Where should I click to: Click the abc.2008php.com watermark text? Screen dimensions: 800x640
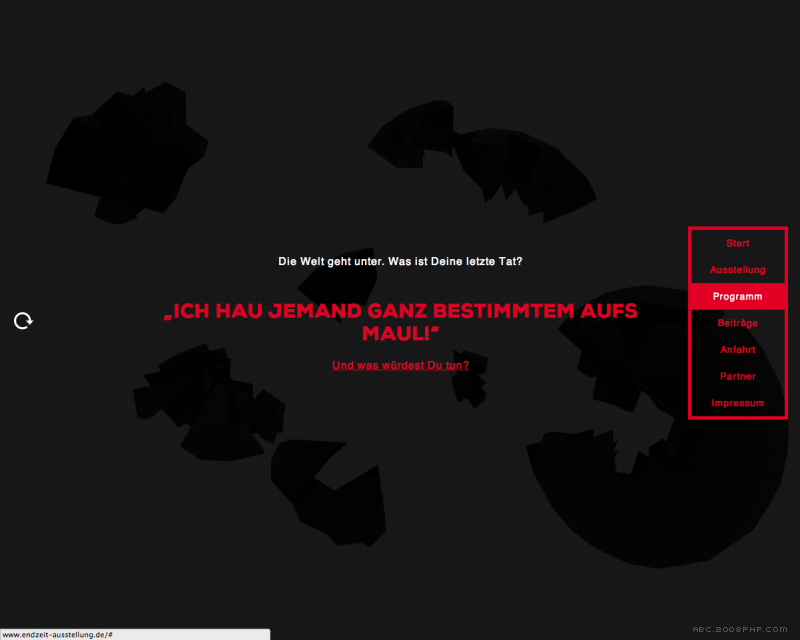coord(740,629)
